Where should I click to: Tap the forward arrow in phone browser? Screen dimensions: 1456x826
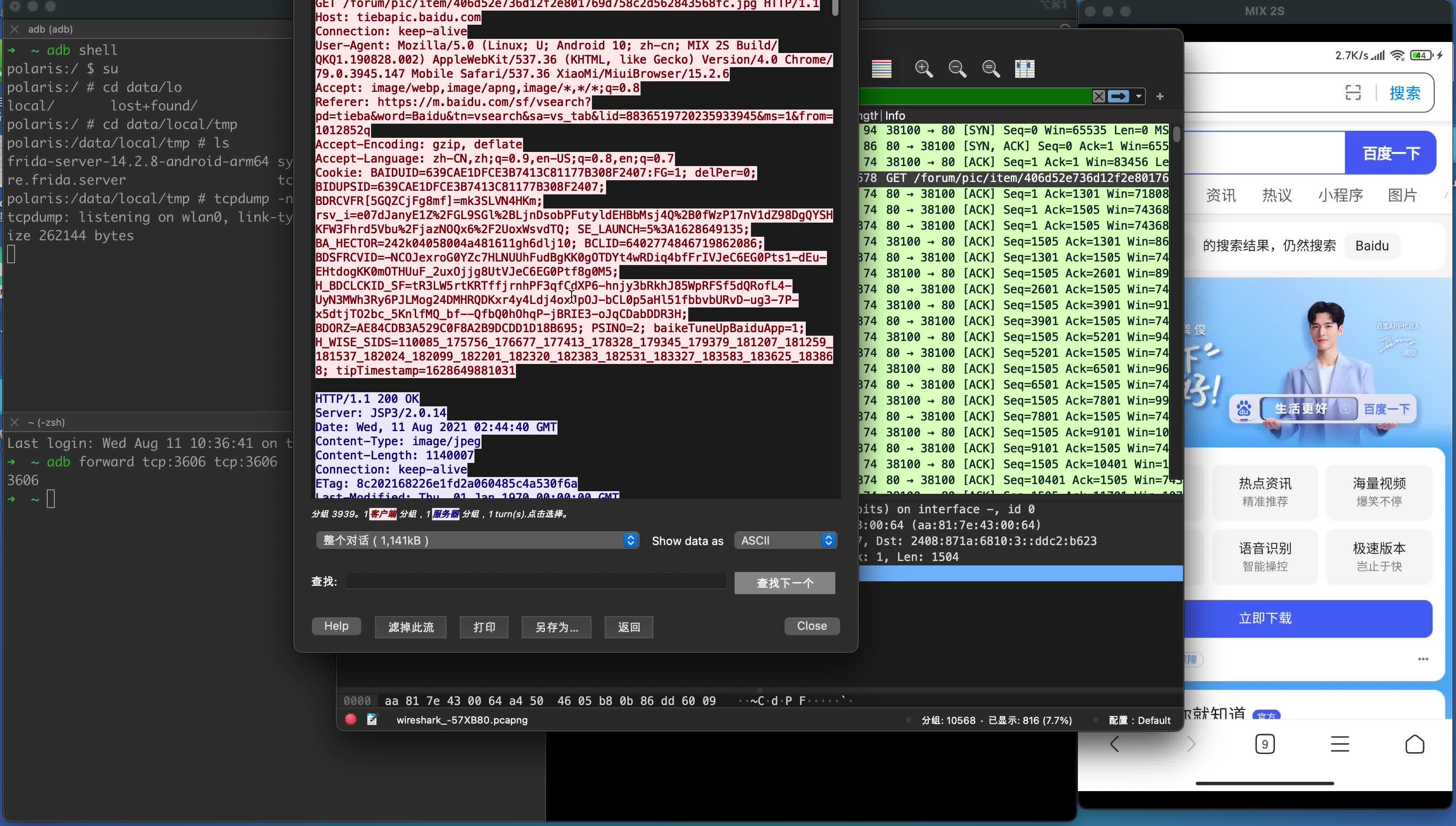point(1191,744)
